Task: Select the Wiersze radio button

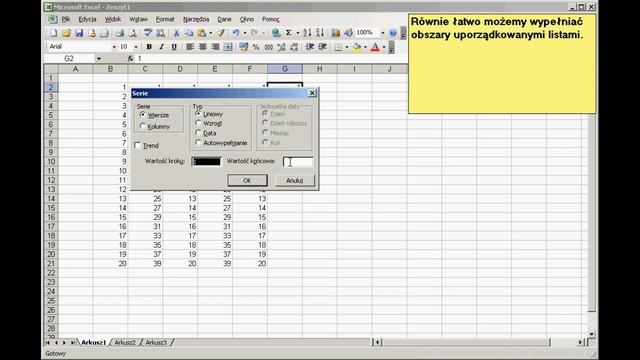Action: click(x=155, y=115)
